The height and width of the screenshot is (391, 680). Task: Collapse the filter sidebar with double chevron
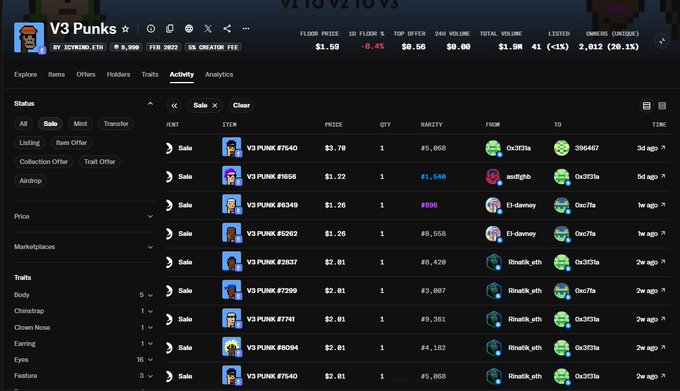pos(174,105)
